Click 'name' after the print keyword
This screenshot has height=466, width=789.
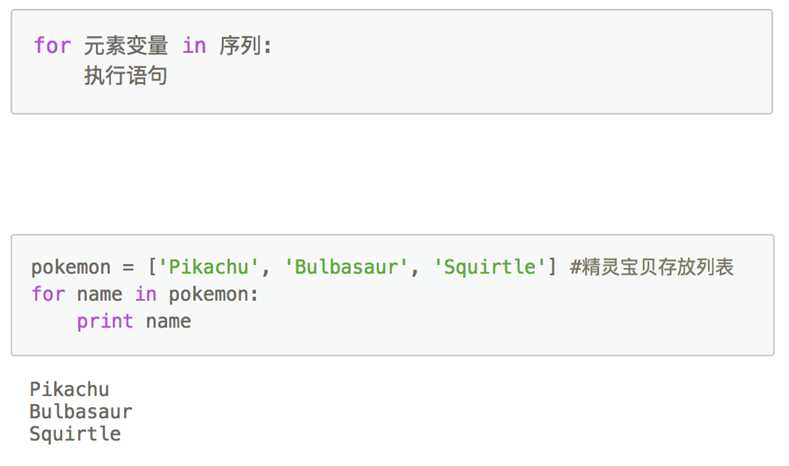[169, 322]
